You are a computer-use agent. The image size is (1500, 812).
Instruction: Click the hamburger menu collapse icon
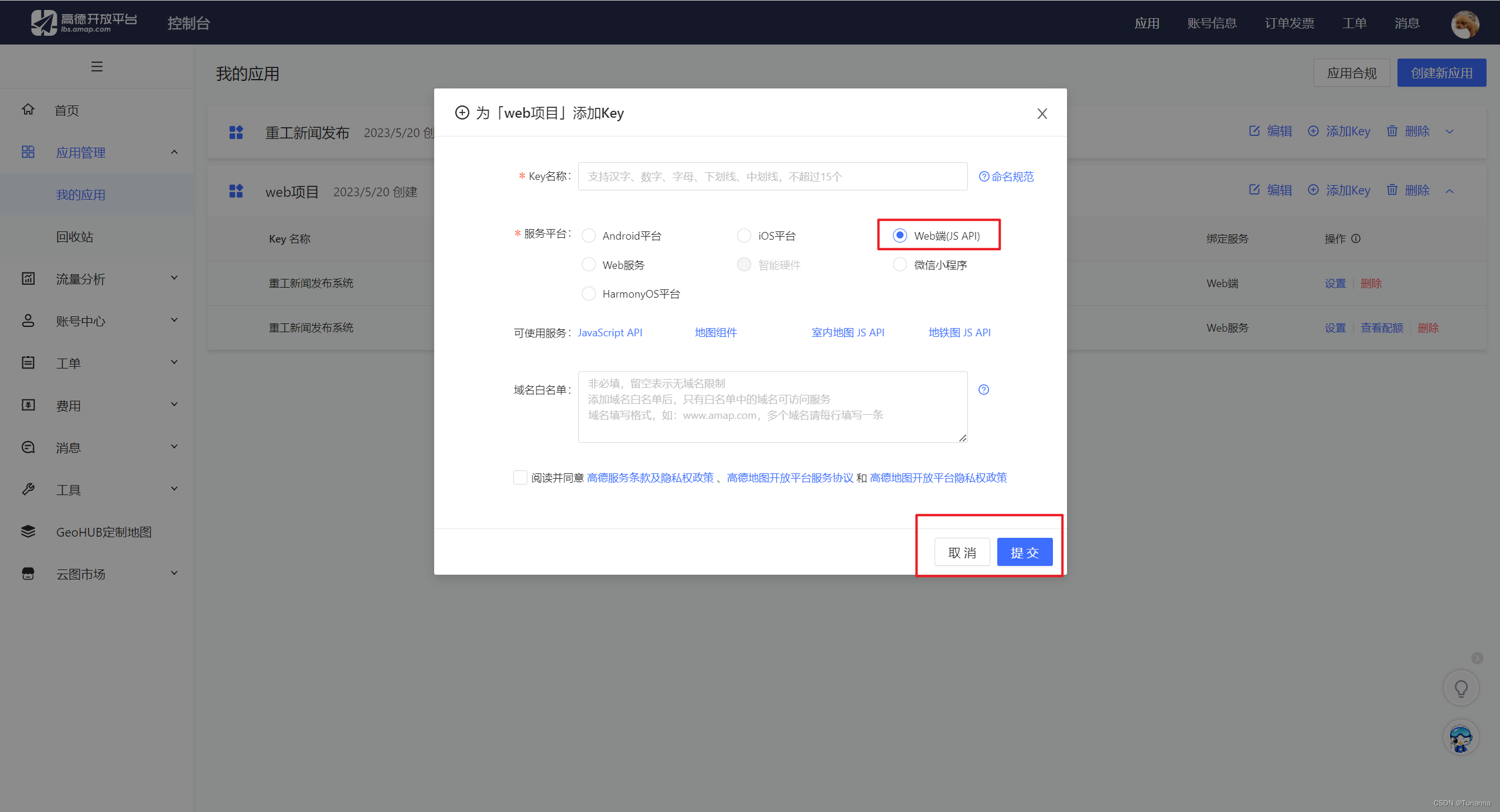point(97,66)
